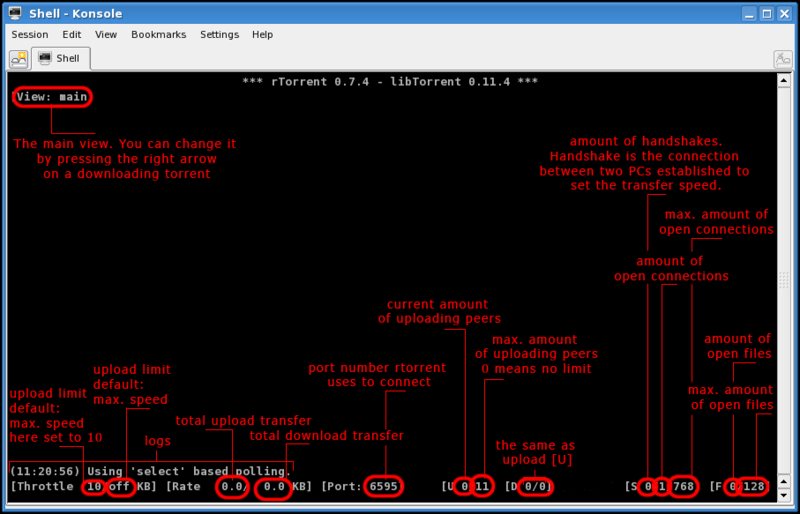Click the 'select' based polling log line

click(x=150, y=471)
